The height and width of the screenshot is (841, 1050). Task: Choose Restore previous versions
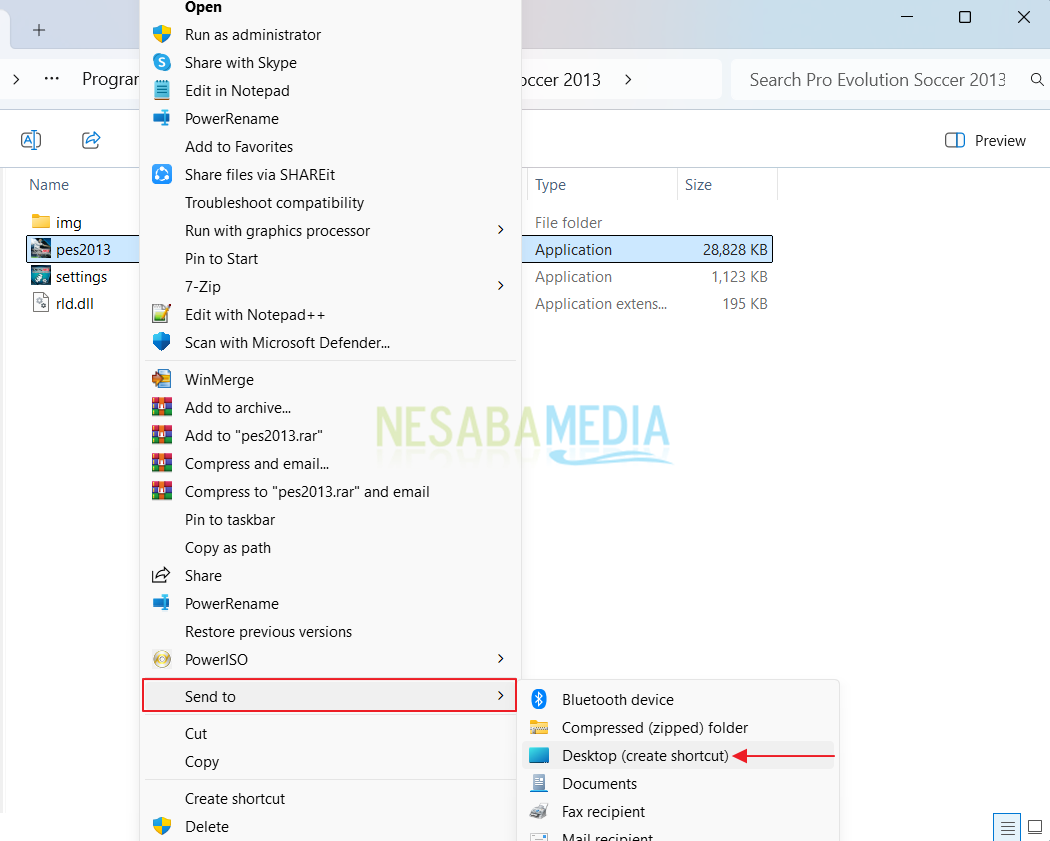coord(269,631)
